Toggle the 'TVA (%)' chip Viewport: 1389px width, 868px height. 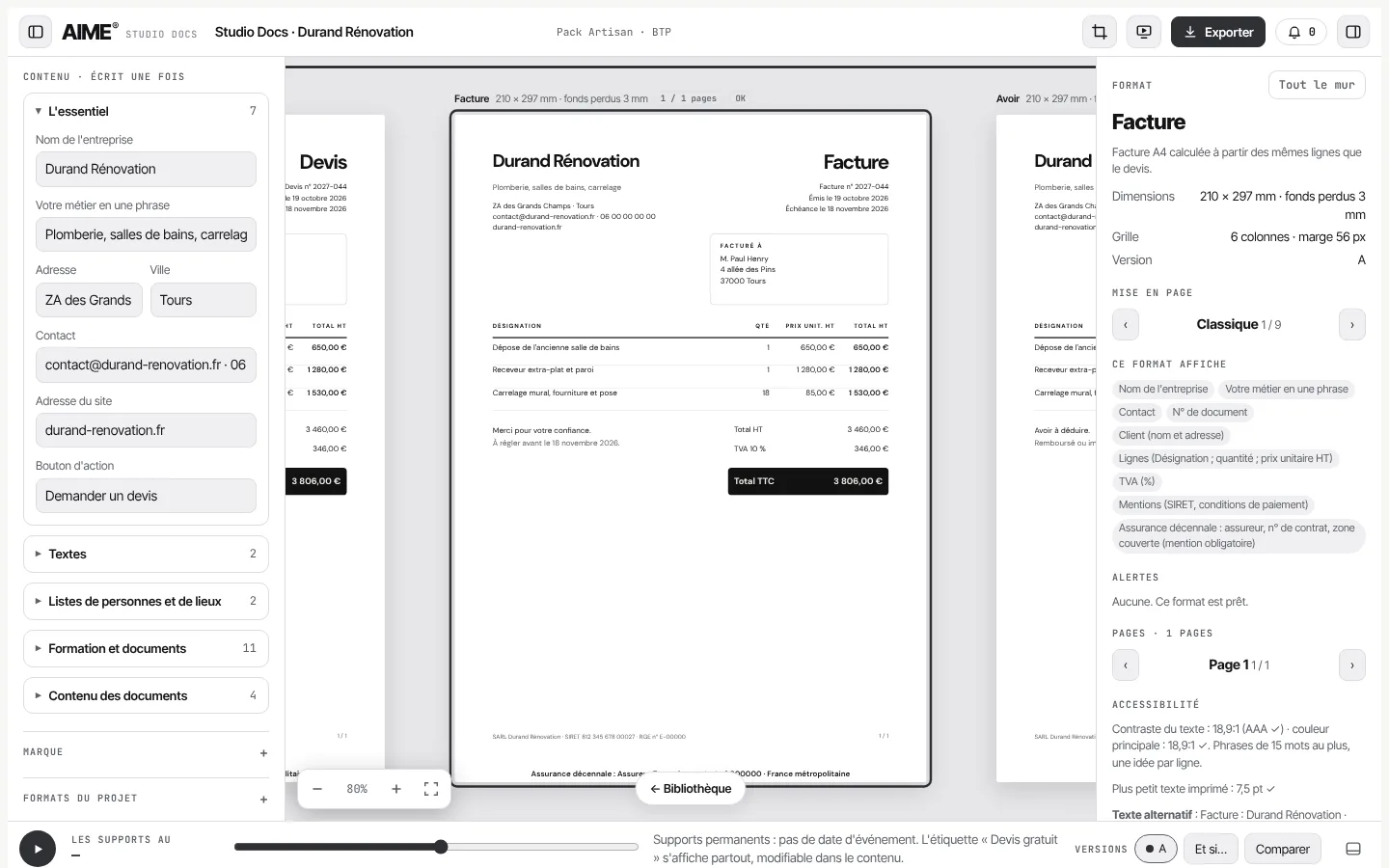(1136, 481)
